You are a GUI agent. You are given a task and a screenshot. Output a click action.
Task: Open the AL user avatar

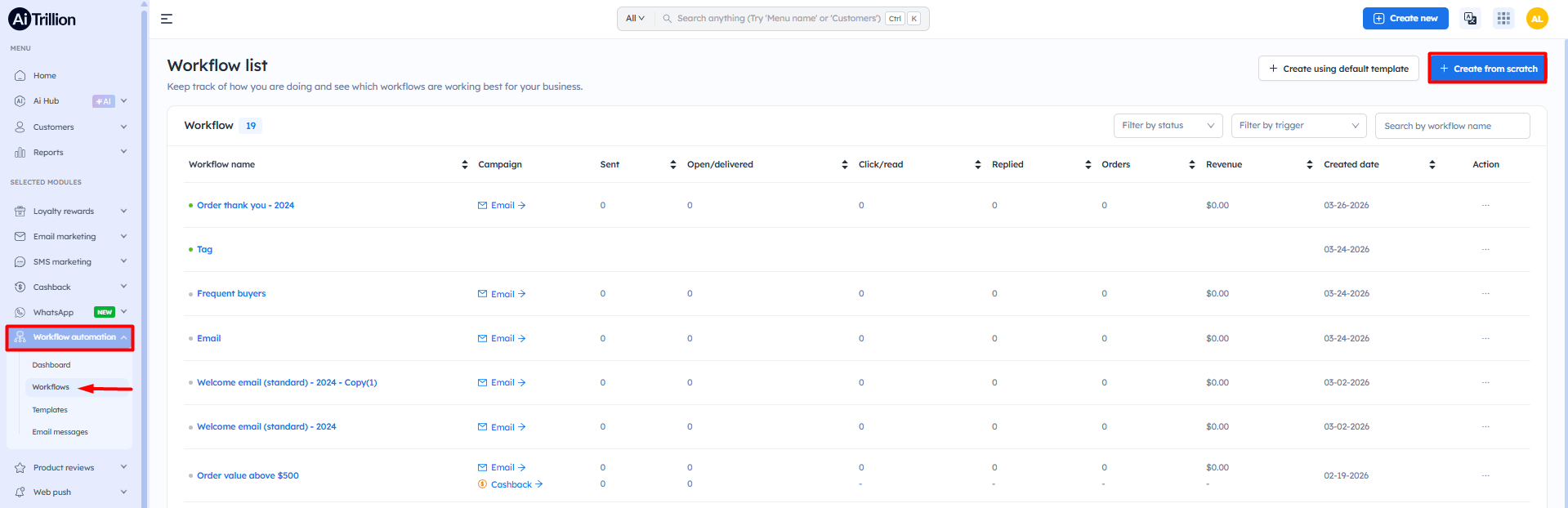1537,18
